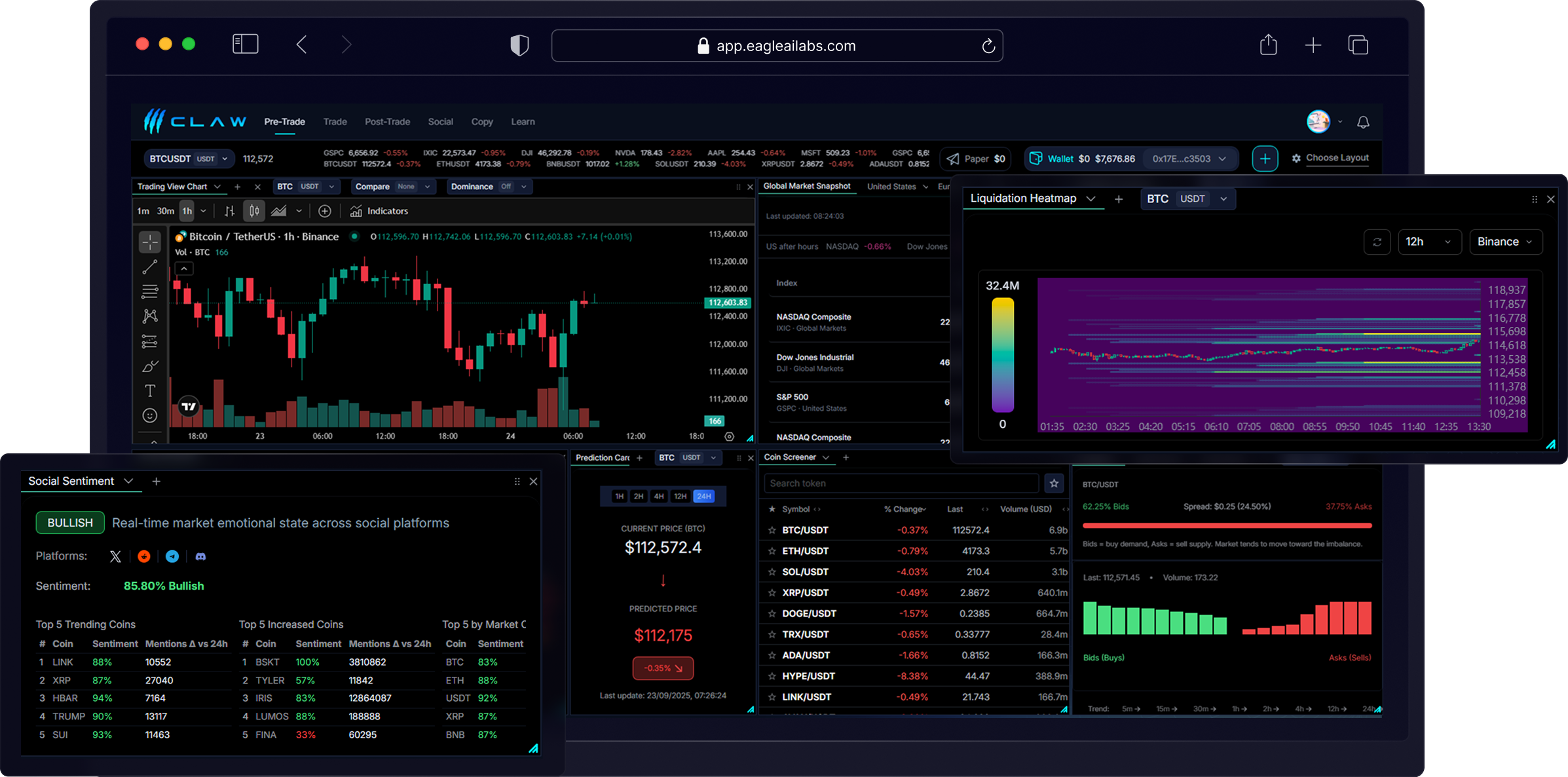The height and width of the screenshot is (777, 1568).
Task: Open the Choose Layout settings gear
Action: [x=1297, y=158]
